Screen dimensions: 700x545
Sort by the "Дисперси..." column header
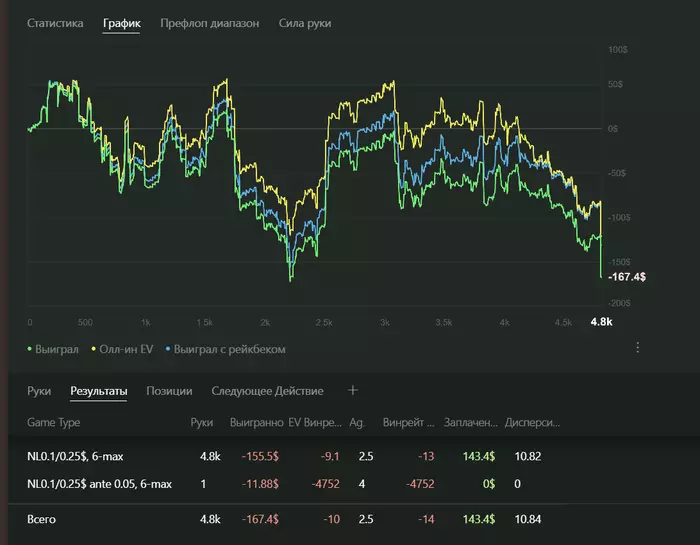coord(532,423)
